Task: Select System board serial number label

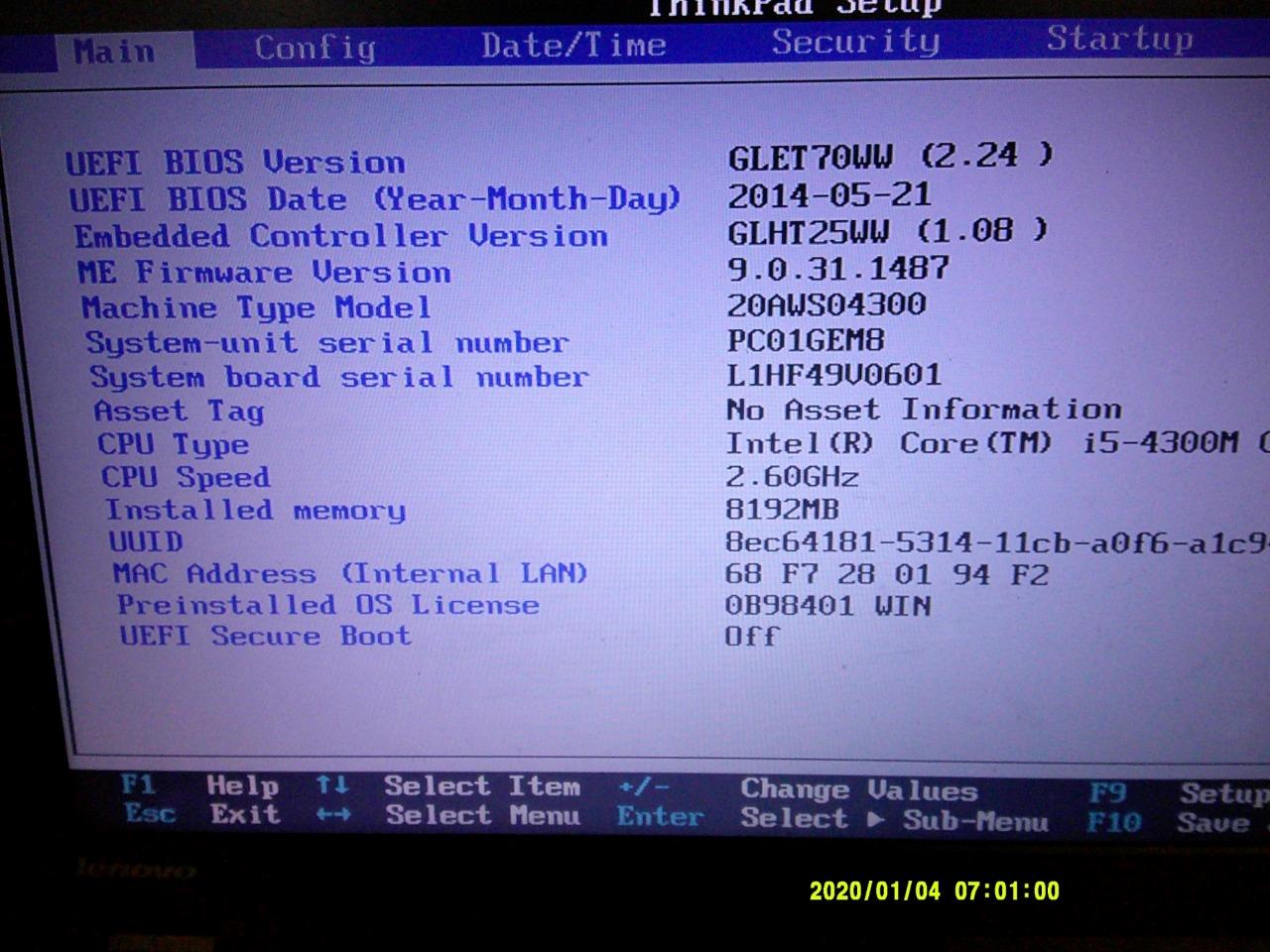Action: coord(339,378)
